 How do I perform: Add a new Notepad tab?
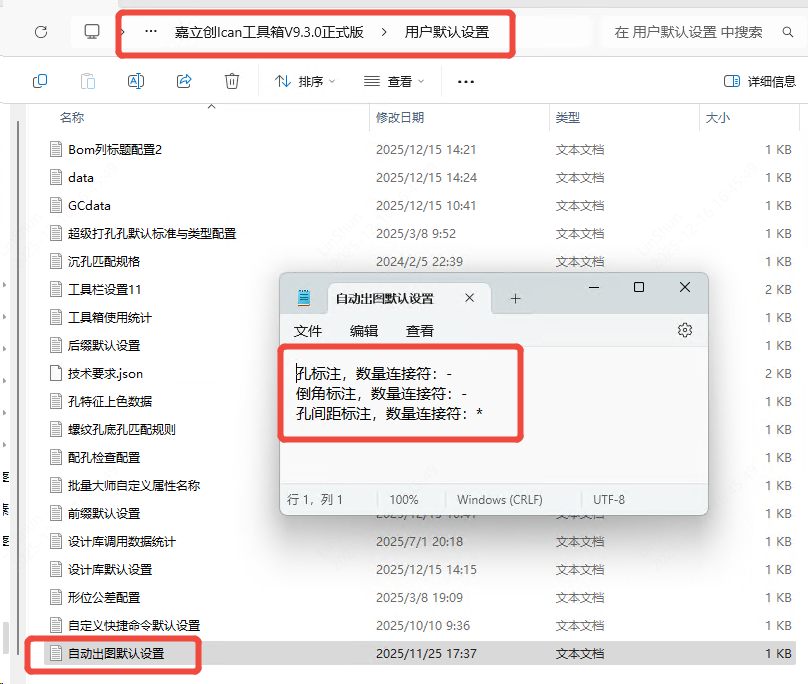pos(516,298)
